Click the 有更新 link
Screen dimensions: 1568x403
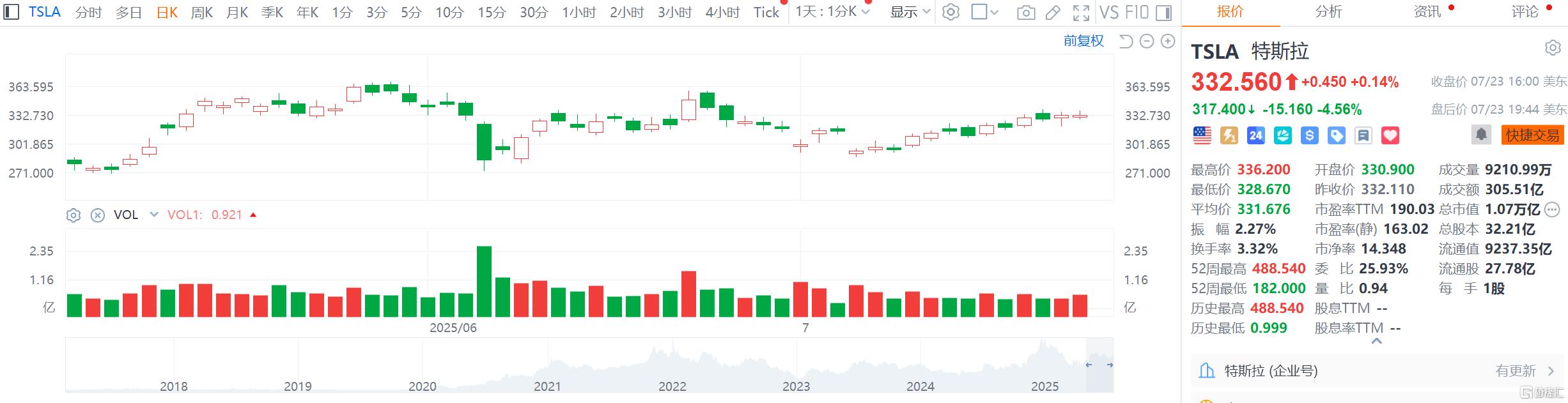pos(1515,371)
